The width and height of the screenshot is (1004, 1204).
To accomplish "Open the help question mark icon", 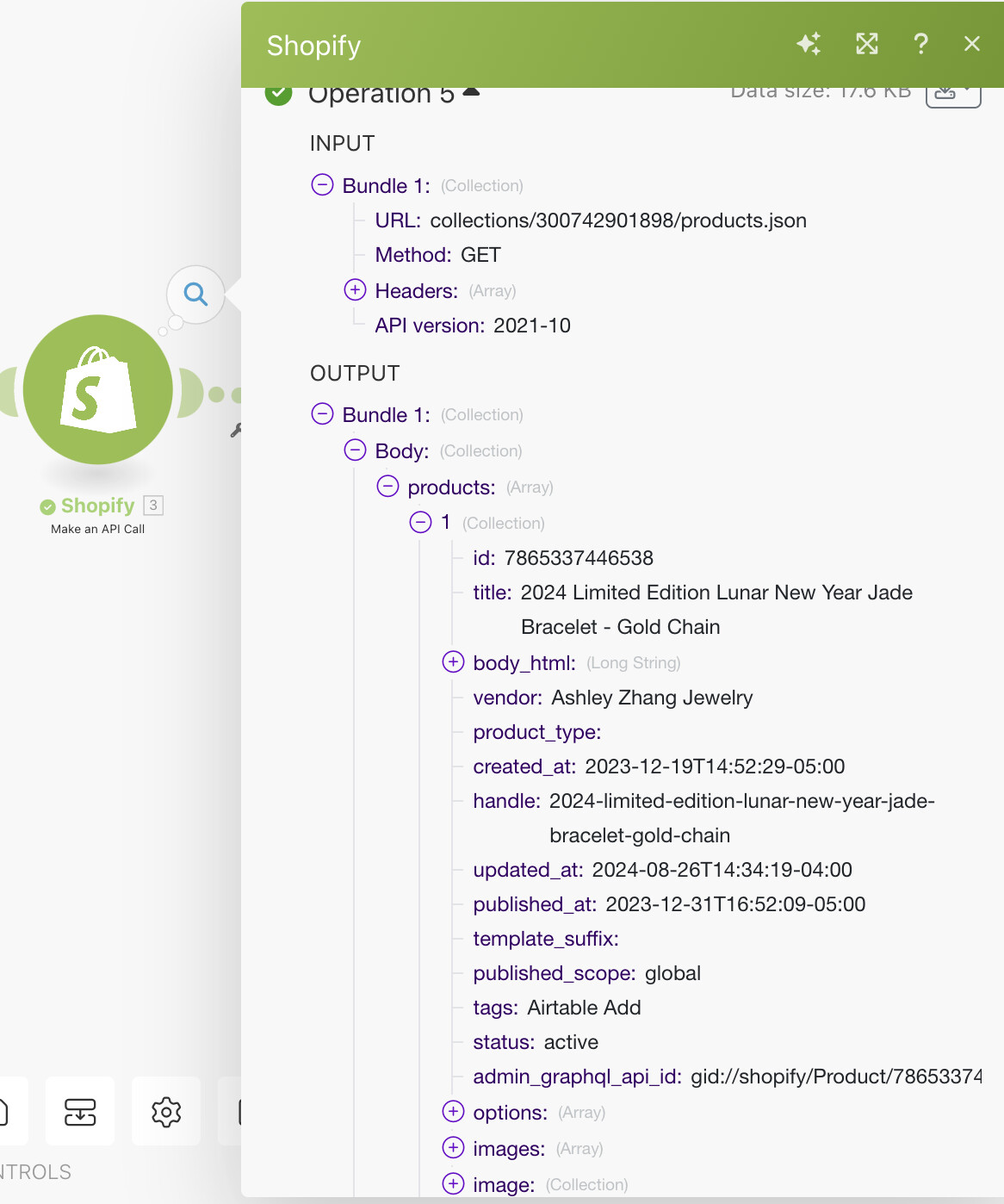I will [920, 44].
